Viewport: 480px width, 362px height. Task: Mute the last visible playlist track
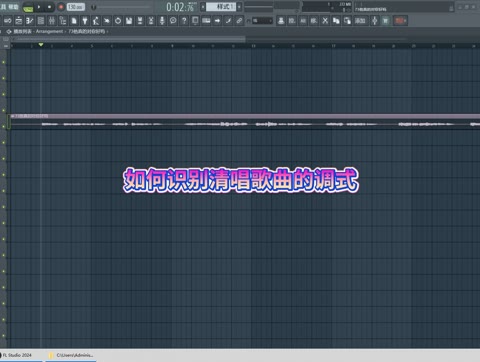(x=4, y=336)
